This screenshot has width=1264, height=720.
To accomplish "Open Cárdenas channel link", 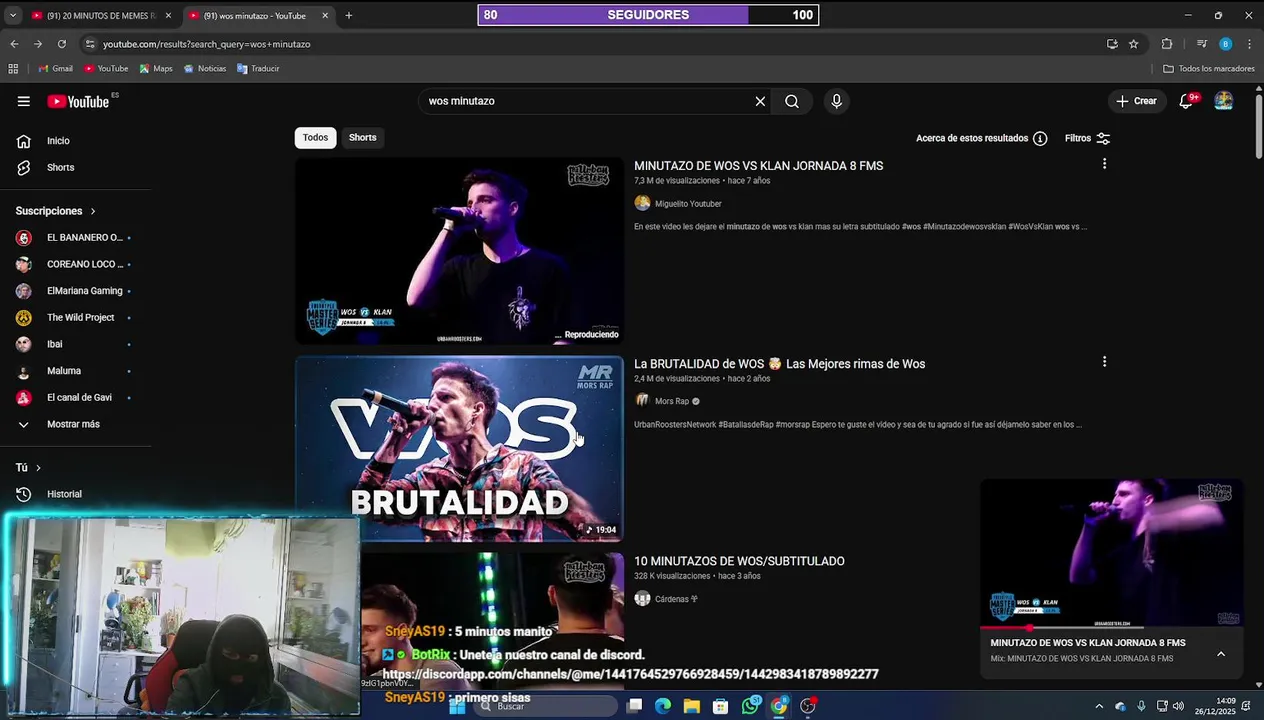I will coord(676,599).
